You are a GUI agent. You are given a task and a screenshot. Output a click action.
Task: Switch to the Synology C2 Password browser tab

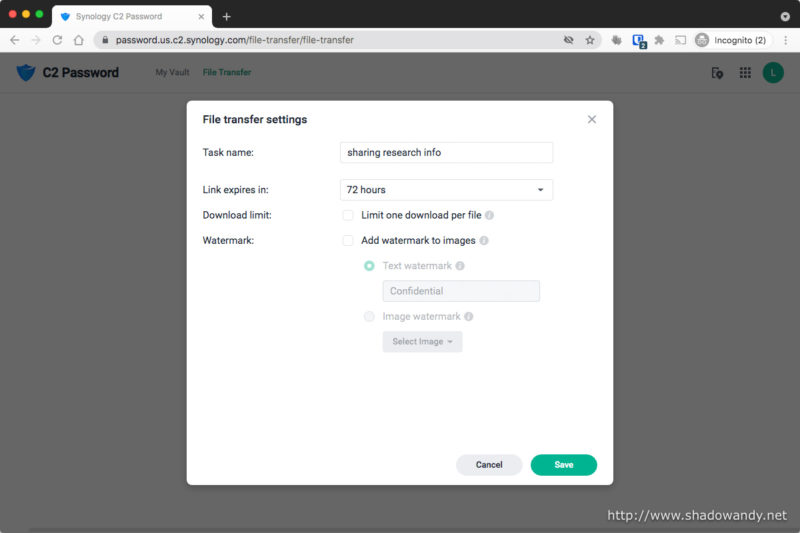coord(132,17)
